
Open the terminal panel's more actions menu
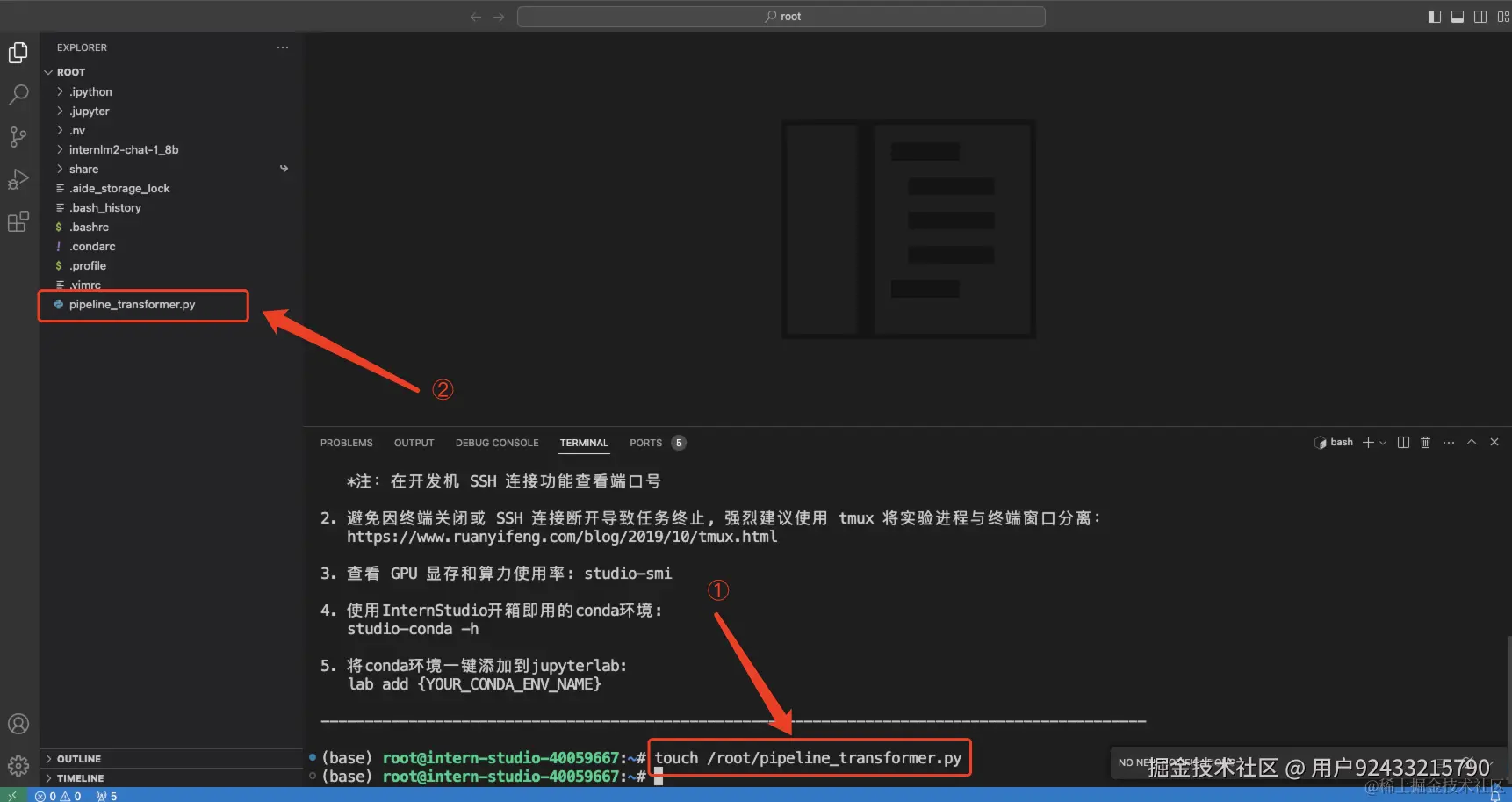click(1449, 443)
